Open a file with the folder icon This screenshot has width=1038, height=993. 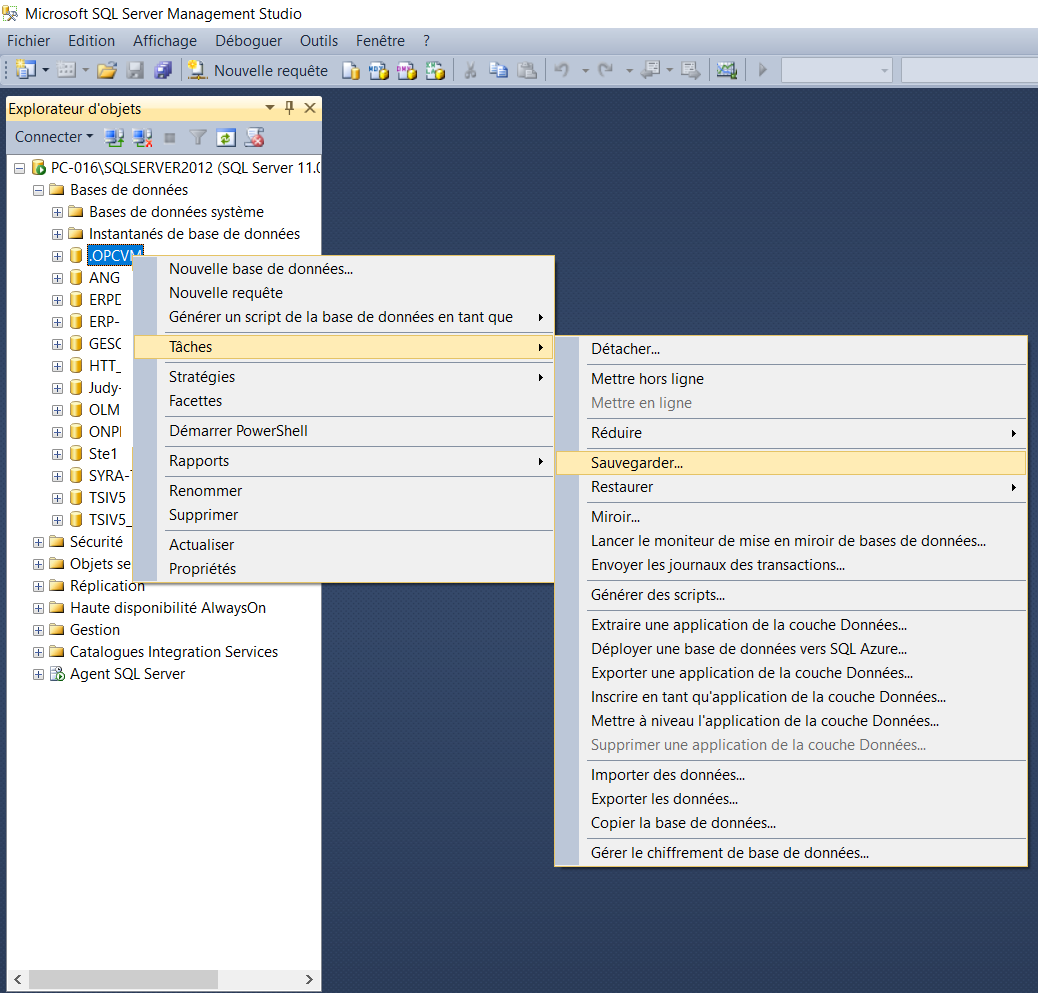(x=107, y=70)
